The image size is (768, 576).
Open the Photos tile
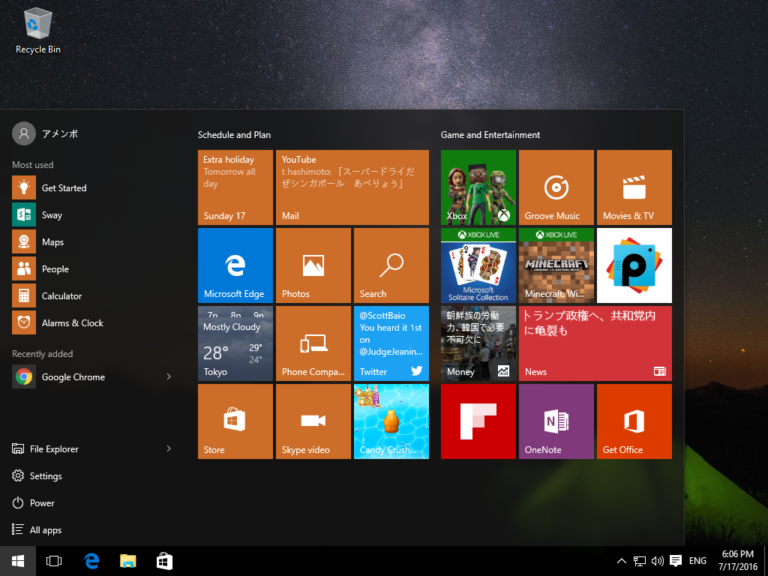click(313, 265)
